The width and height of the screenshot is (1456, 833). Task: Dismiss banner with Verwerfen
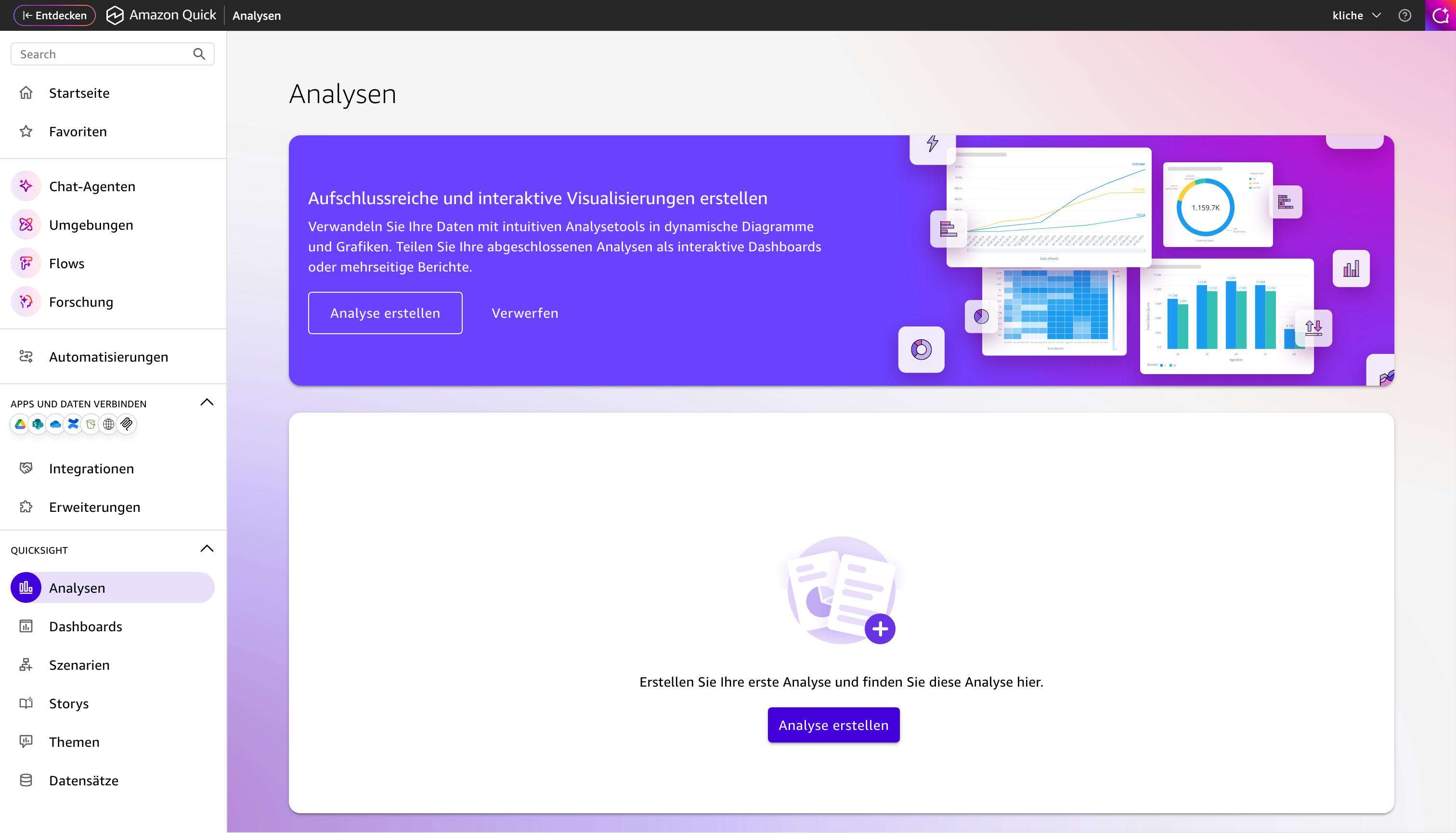[525, 313]
